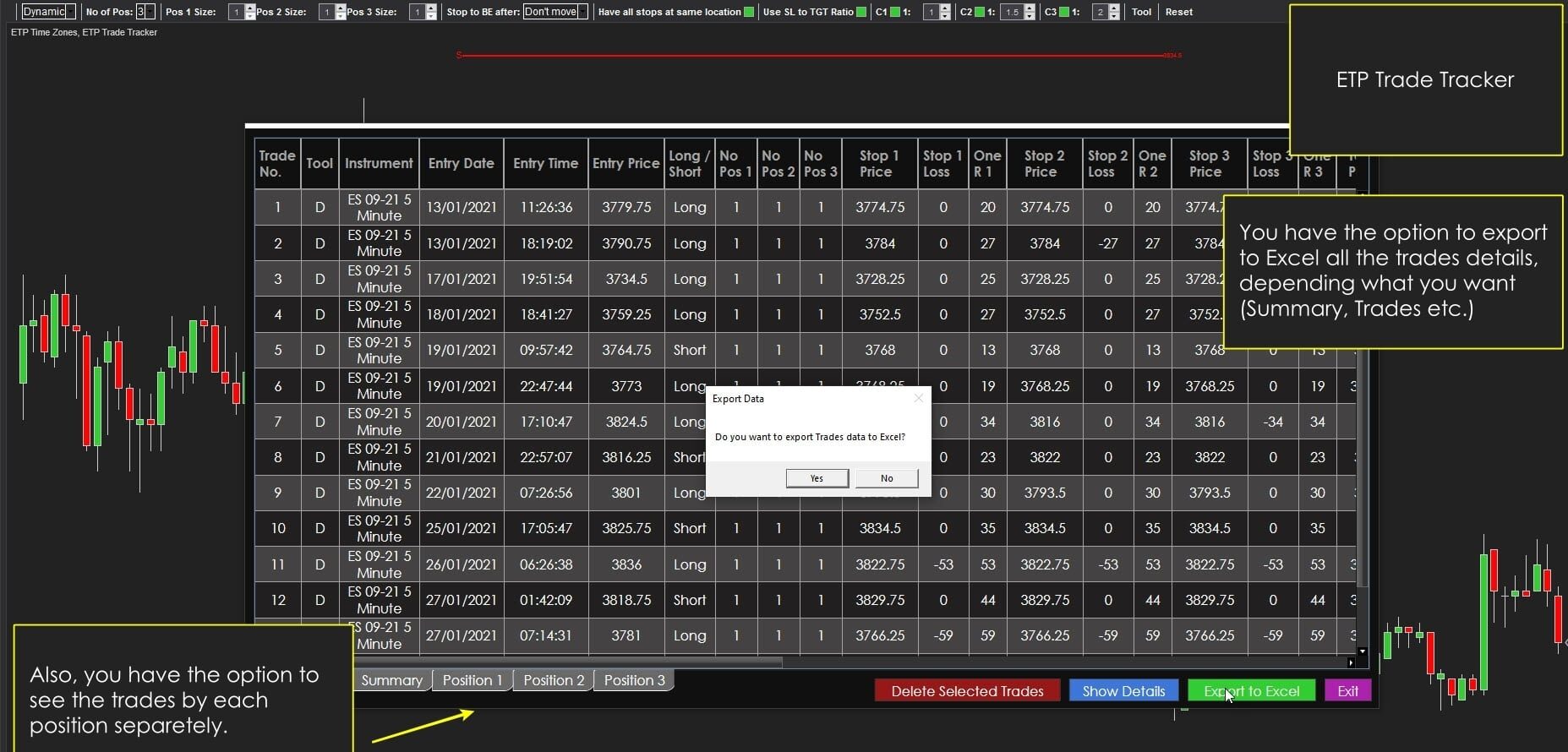Switch to the Position 2 tab

coord(554,680)
